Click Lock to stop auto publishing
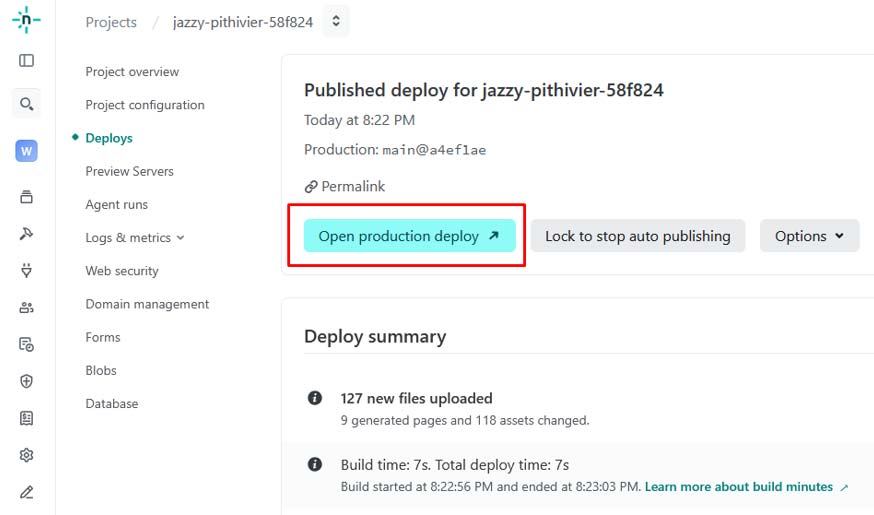 [638, 236]
